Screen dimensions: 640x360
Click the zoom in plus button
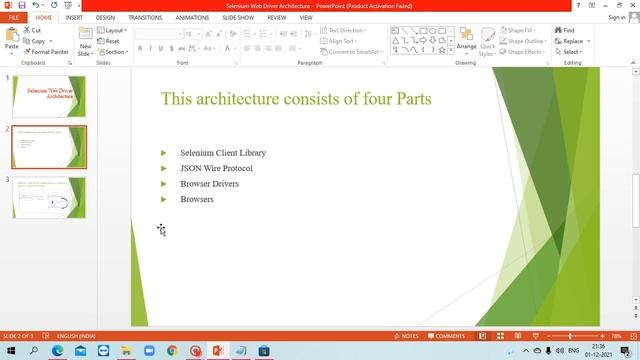coord(602,336)
